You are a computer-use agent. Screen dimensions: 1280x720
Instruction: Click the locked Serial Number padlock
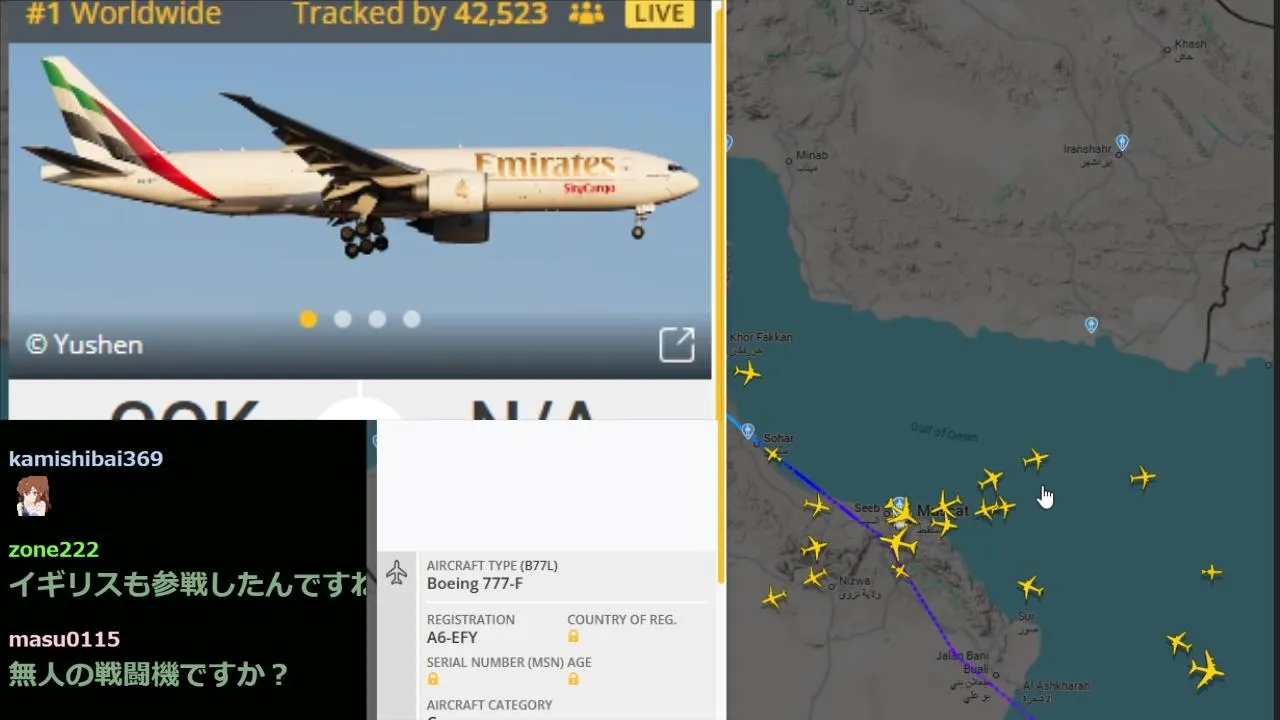coord(433,678)
